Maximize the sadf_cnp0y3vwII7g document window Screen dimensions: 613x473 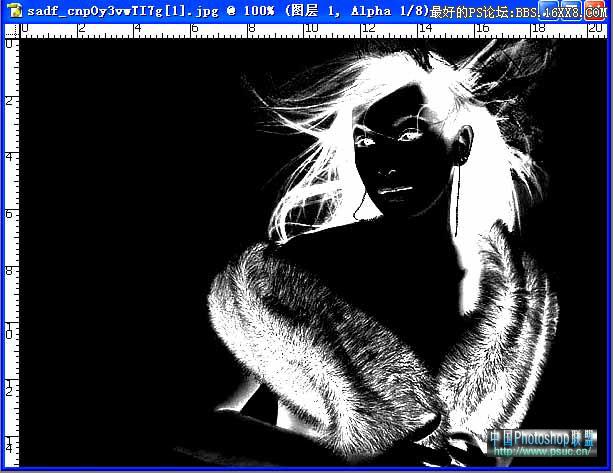click(571, 11)
